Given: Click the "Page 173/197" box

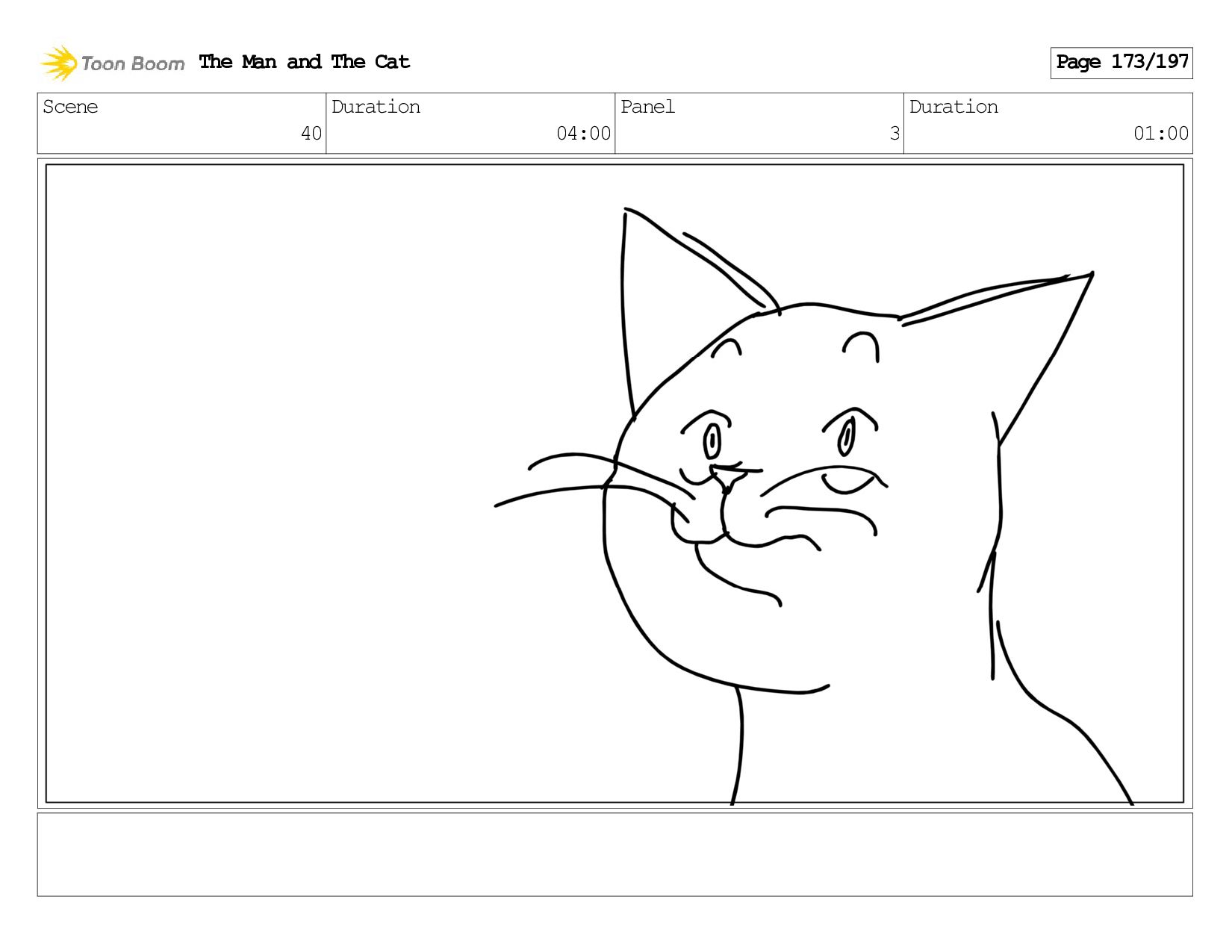Looking at the screenshot, I should pyautogui.click(x=1121, y=63).
